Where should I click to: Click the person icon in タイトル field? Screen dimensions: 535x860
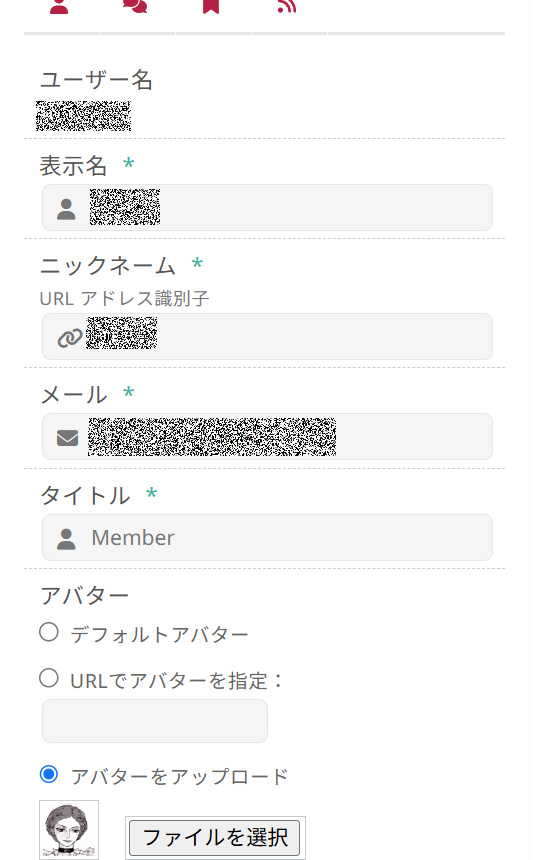tap(66, 539)
